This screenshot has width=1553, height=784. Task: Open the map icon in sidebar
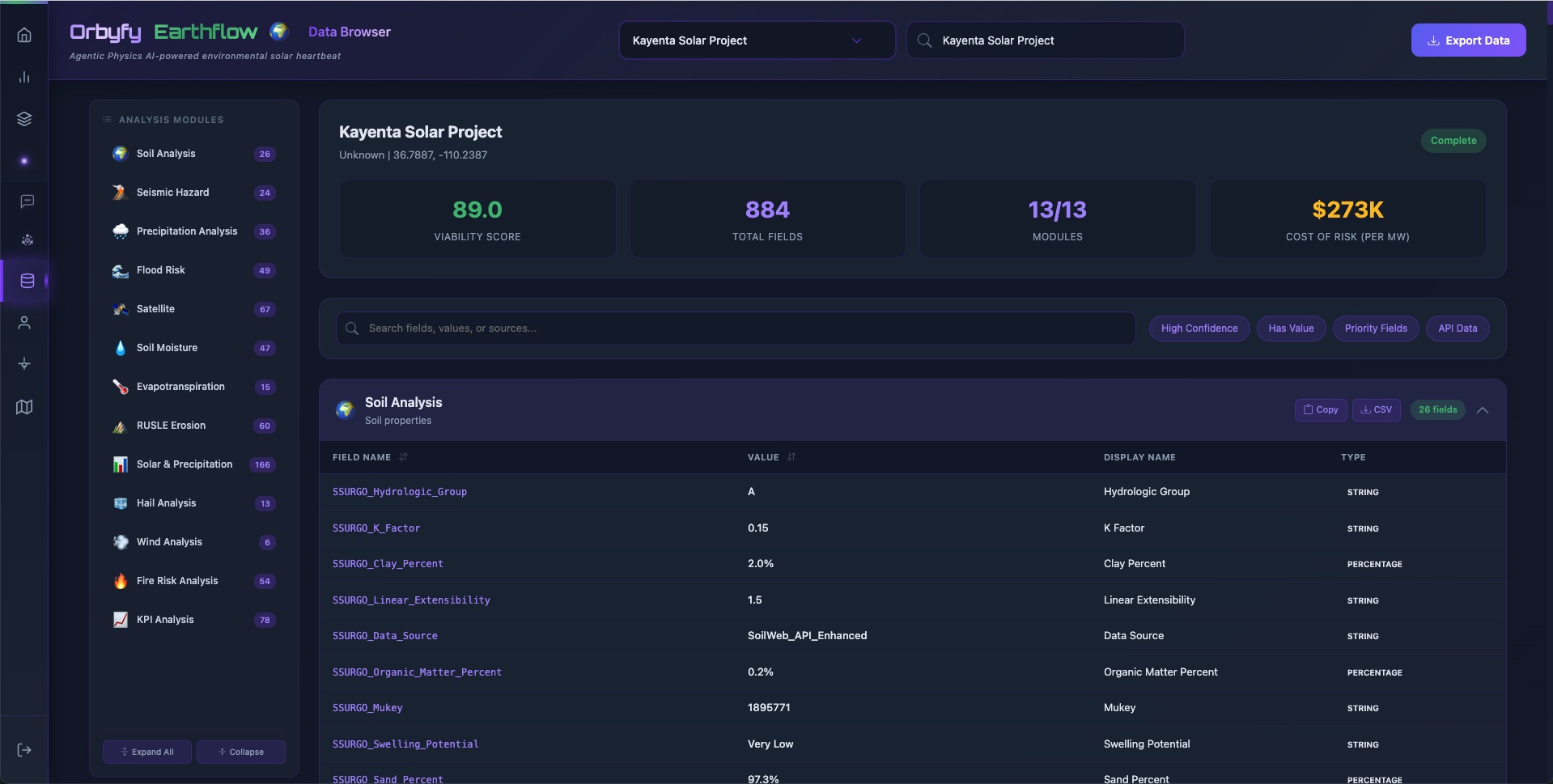point(24,407)
